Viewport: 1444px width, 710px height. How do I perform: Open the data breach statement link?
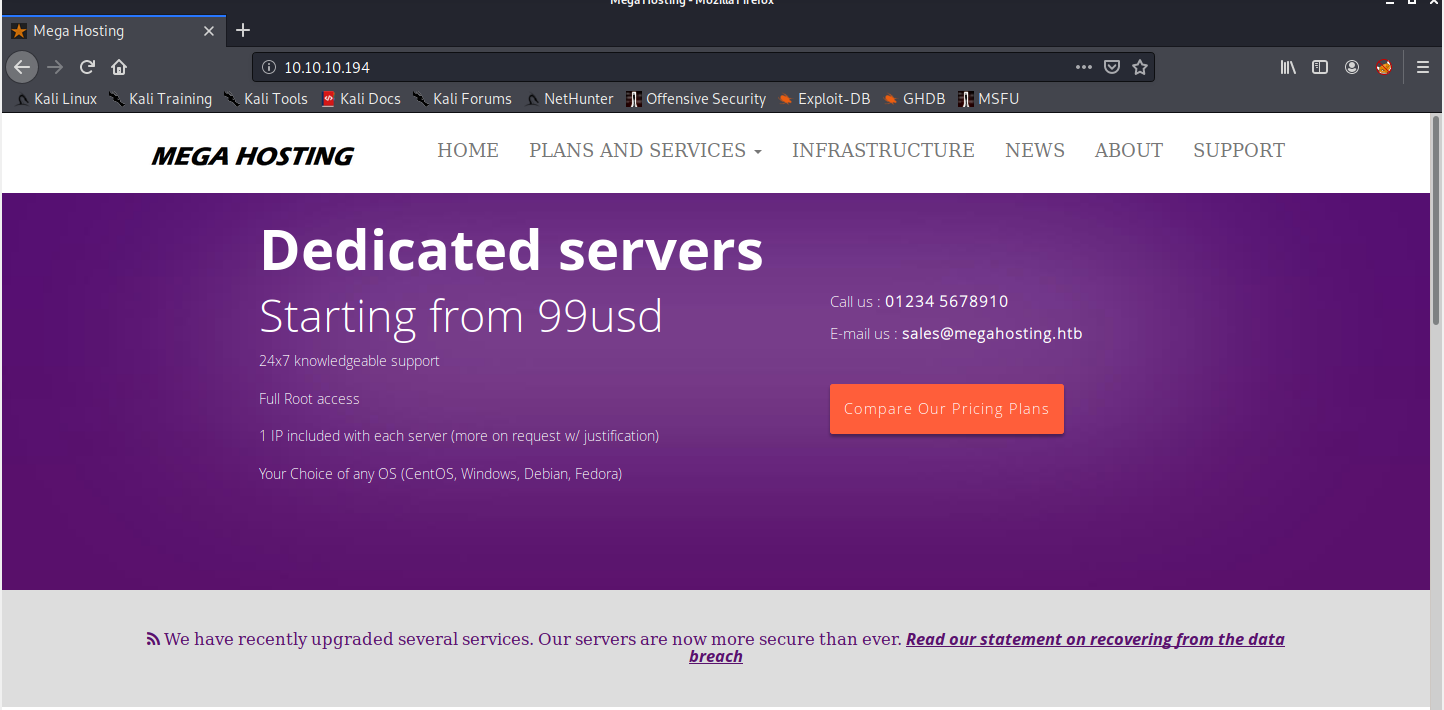click(1095, 639)
